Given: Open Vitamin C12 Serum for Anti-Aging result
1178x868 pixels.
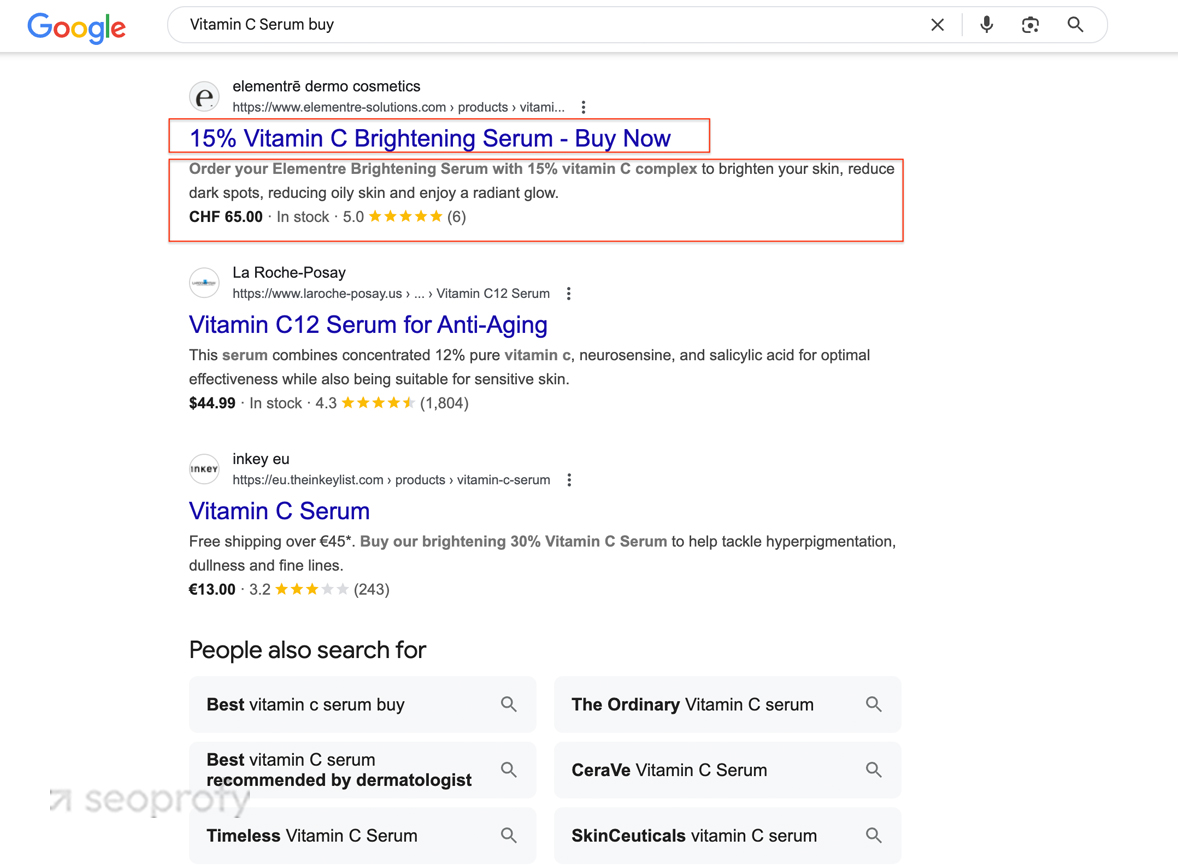Looking at the screenshot, I should coord(368,325).
